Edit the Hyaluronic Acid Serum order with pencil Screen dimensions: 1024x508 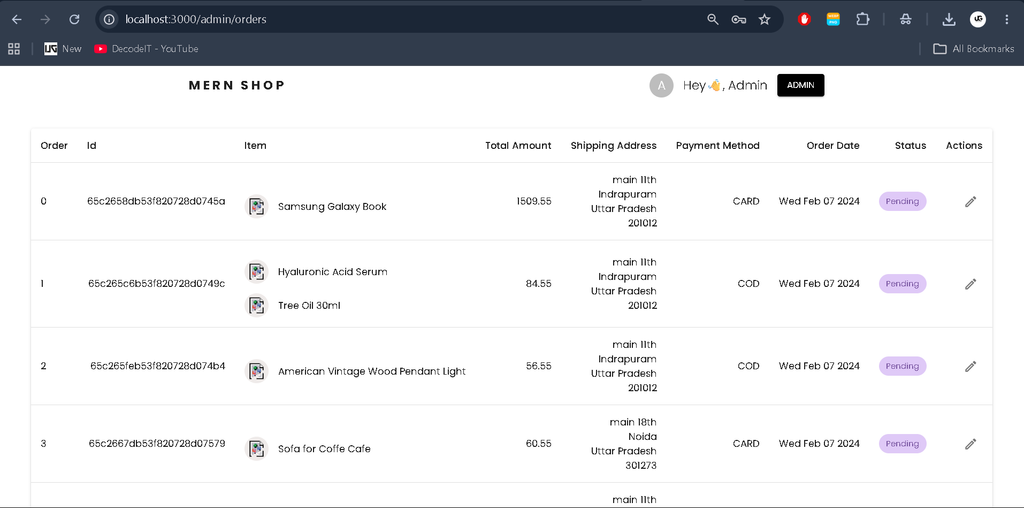(970, 284)
